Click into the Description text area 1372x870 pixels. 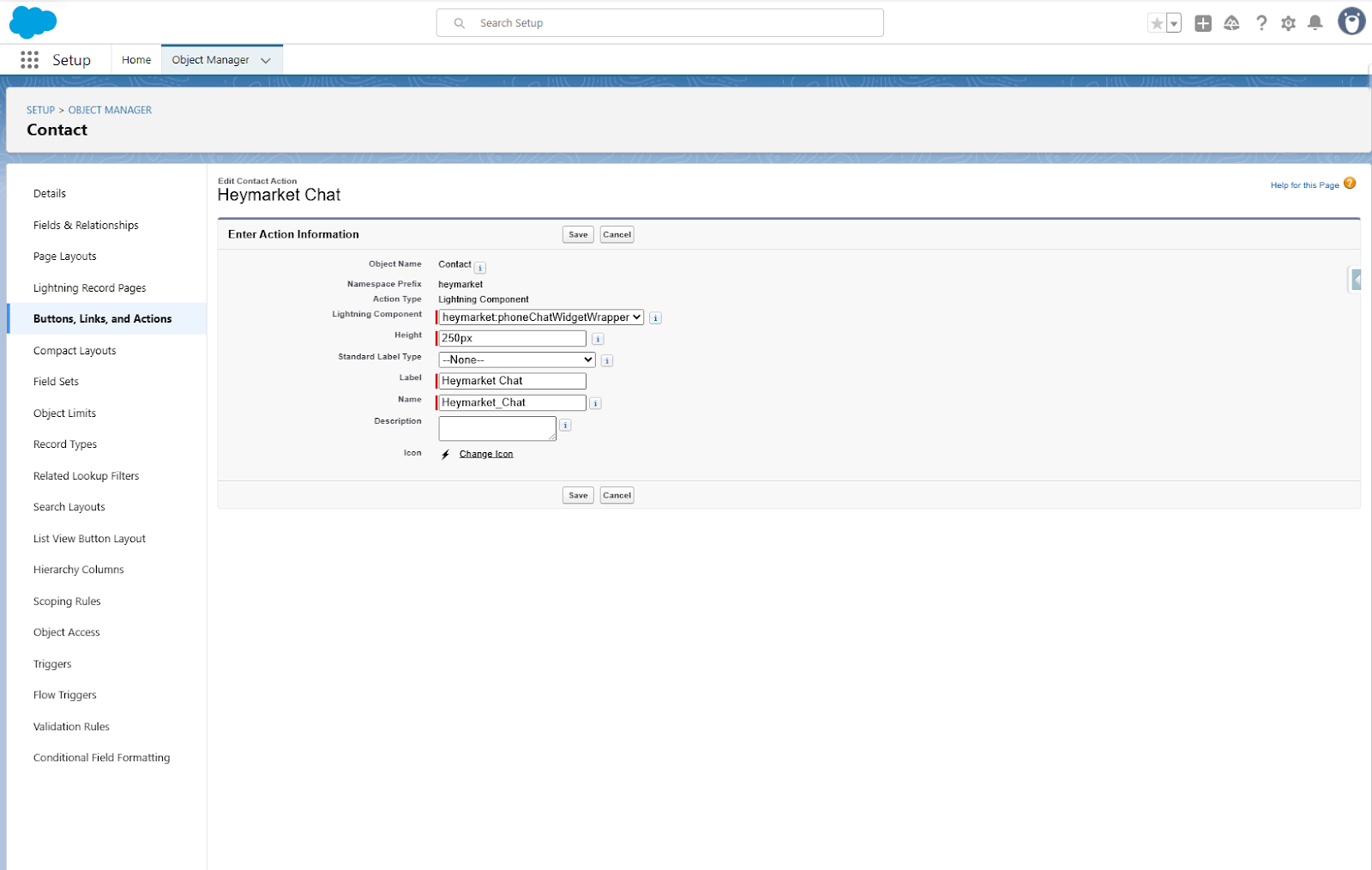(x=496, y=428)
